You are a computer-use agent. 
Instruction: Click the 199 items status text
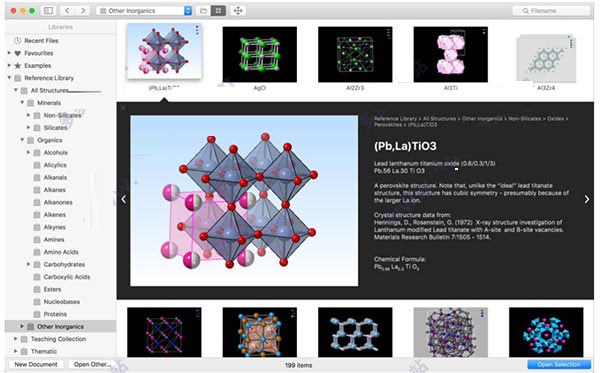[x=298, y=365]
